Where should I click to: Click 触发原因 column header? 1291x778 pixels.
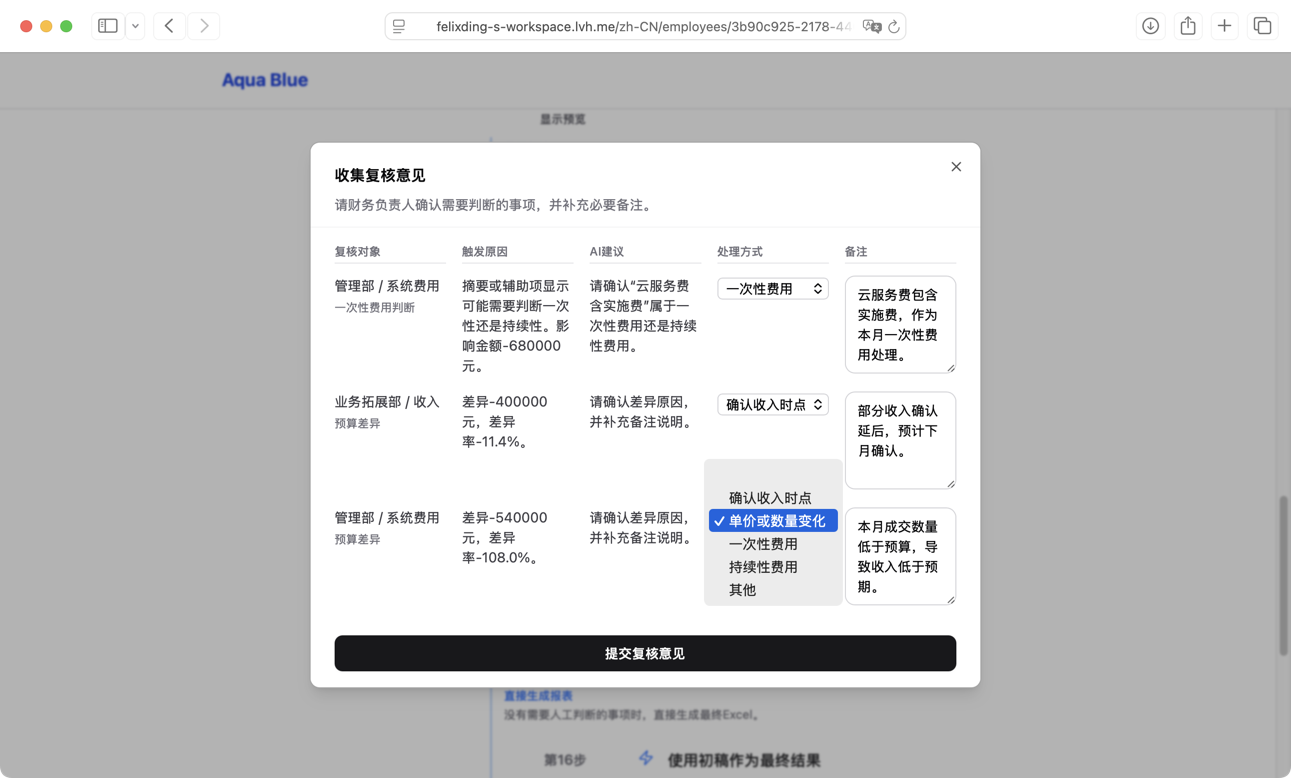[485, 251]
